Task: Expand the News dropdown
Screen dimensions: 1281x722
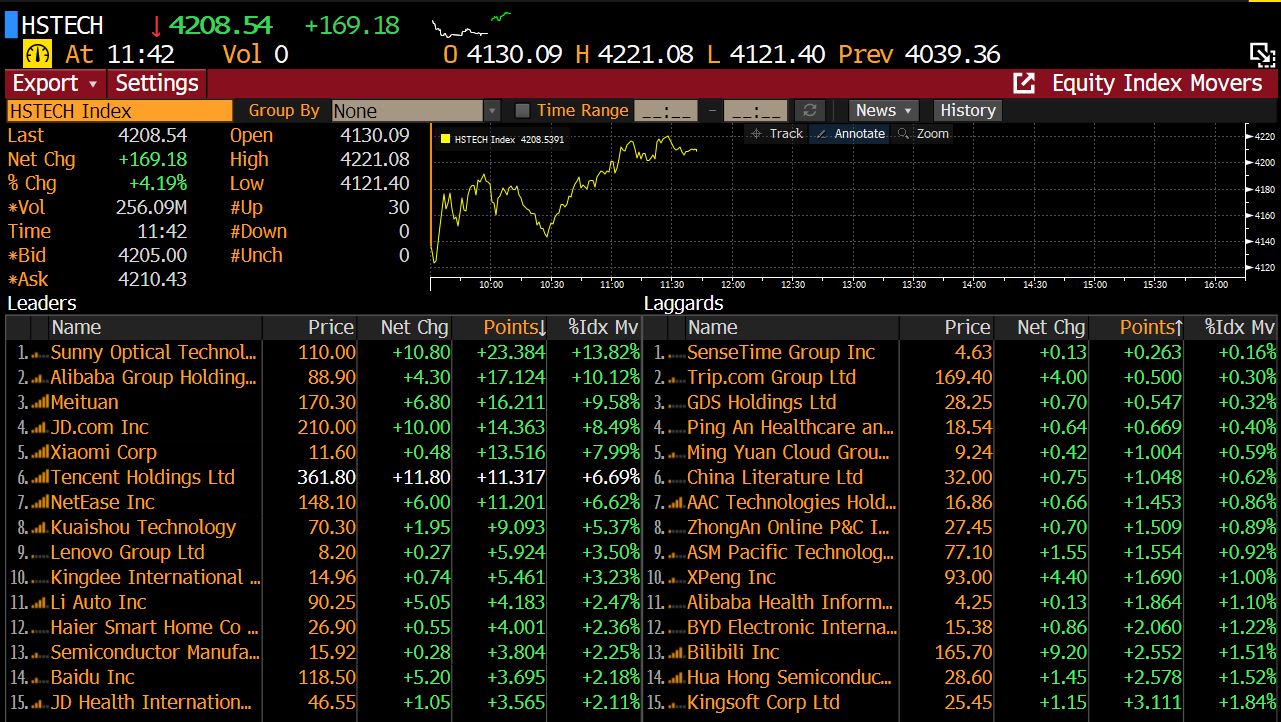Action: click(881, 110)
